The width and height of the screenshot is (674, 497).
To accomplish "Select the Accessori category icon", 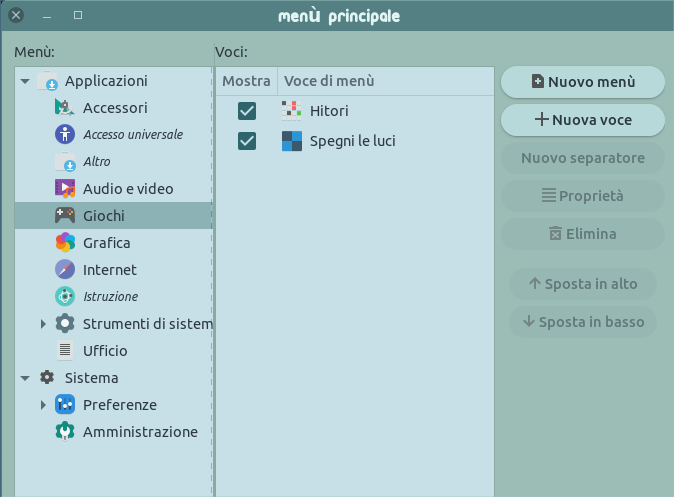I will pos(65,107).
